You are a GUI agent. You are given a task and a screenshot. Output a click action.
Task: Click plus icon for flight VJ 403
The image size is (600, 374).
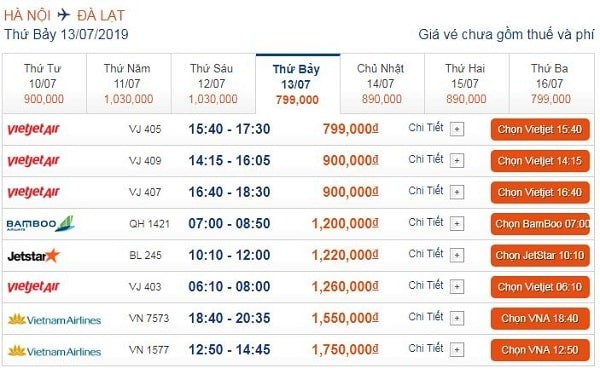457,287
